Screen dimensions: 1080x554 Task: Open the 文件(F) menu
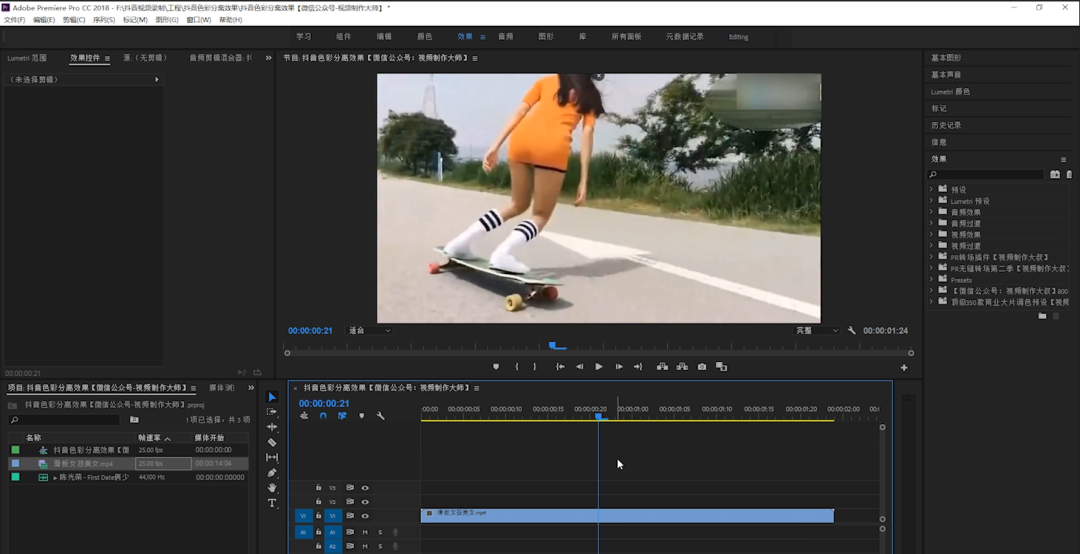click(x=14, y=20)
